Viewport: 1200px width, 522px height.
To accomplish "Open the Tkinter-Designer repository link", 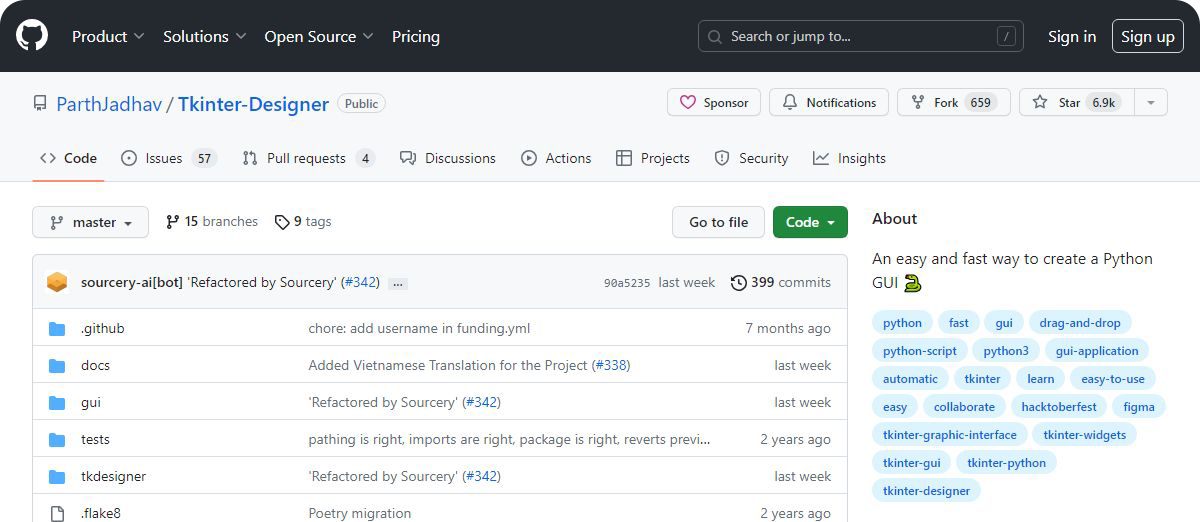I will click(253, 104).
